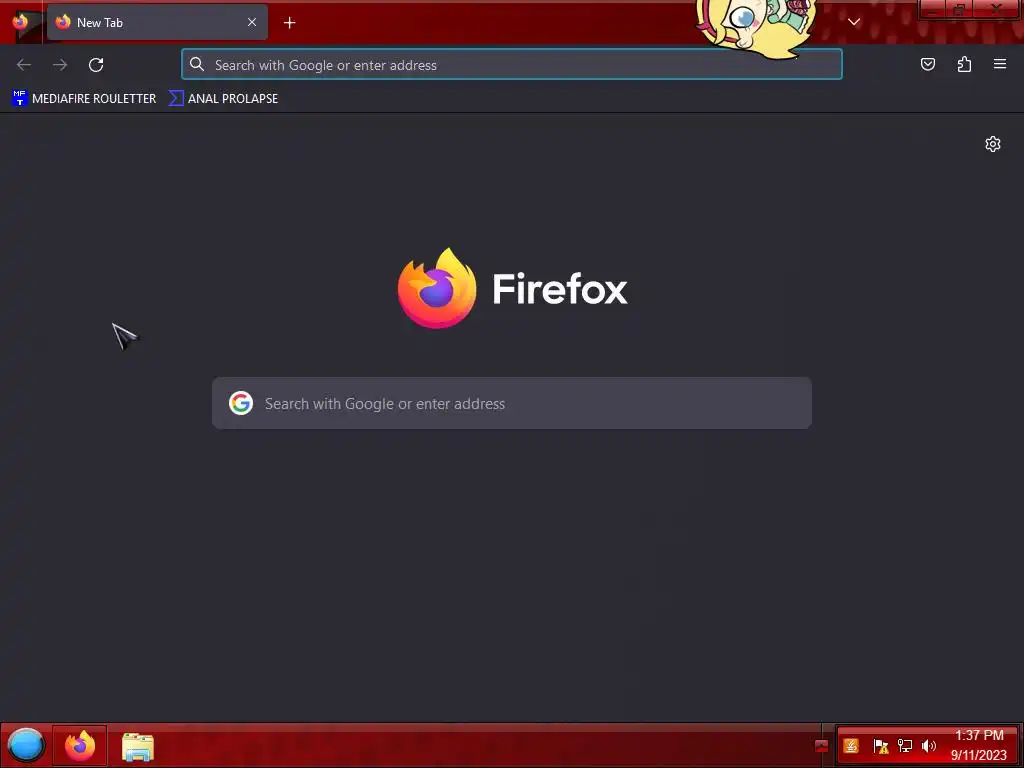Image resolution: width=1024 pixels, height=768 pixels.
Task: Open Save to Pocket button
Action: click(927, 64)
